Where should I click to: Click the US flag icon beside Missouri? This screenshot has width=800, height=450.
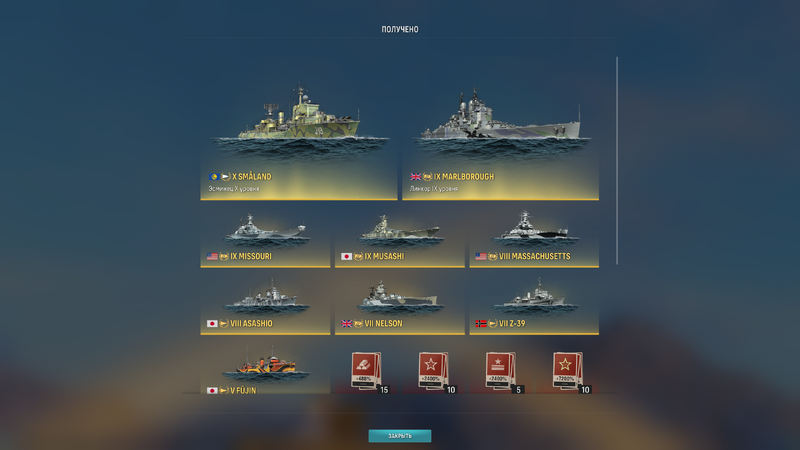click(x=212, y=256)
